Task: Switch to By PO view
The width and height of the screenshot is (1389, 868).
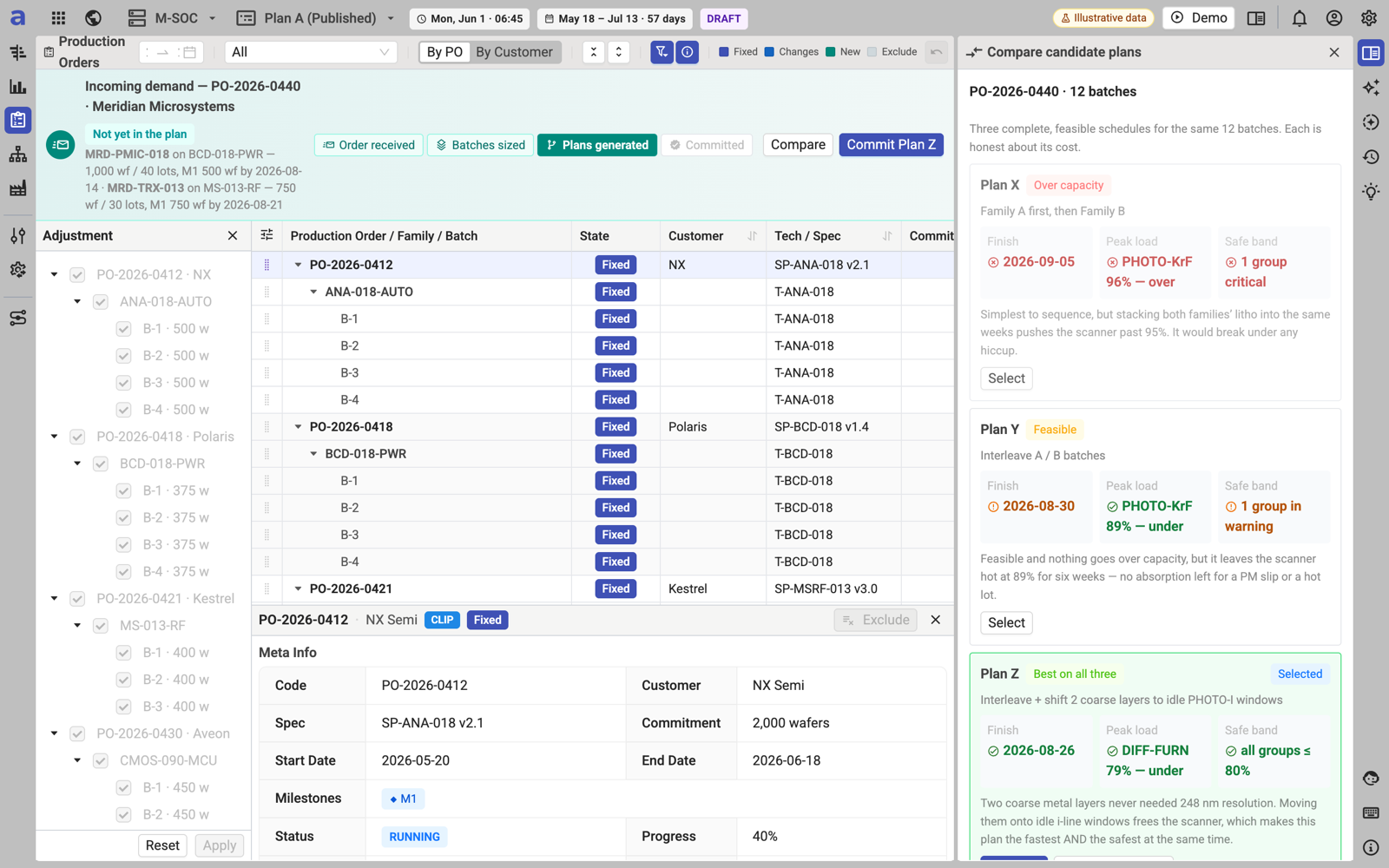Action: coord(444,52)
